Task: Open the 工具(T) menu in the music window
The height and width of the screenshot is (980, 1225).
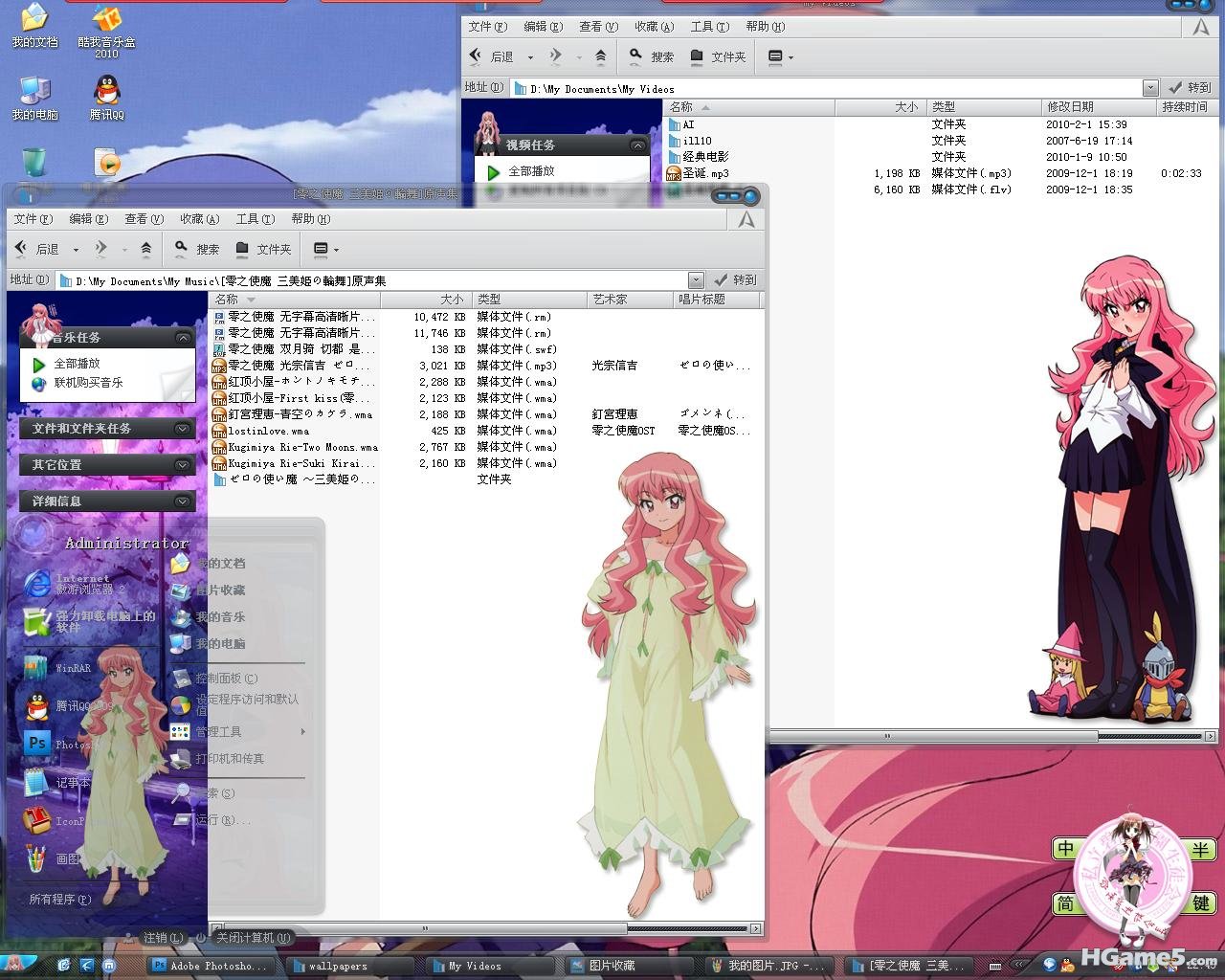Action: 255,219
